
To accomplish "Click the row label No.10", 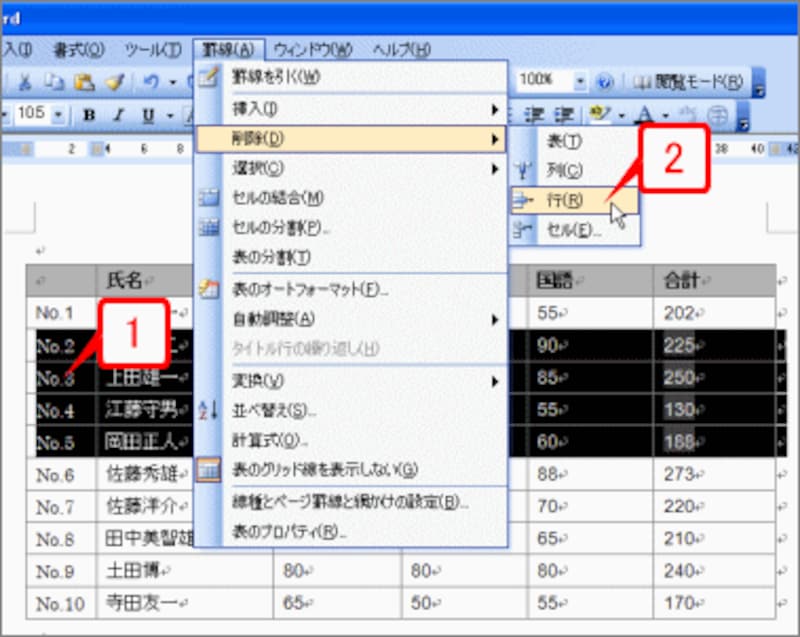I will (61, 603).
